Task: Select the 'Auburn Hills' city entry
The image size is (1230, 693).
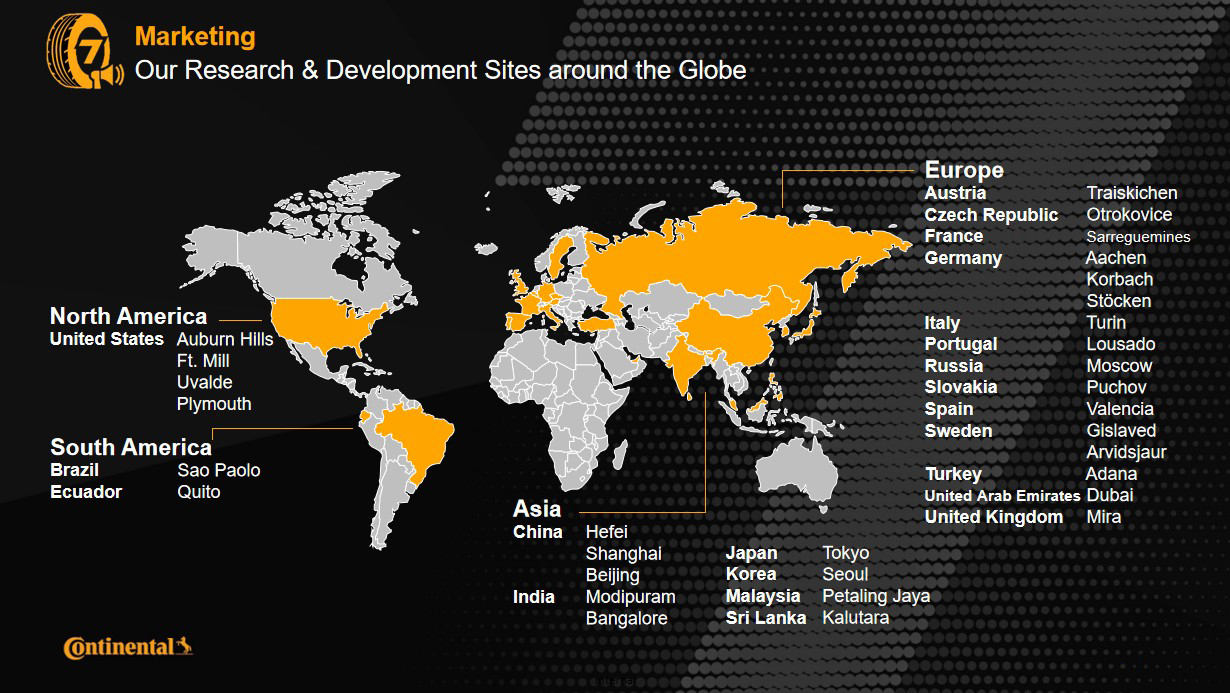Action: [x=225, y=339]
